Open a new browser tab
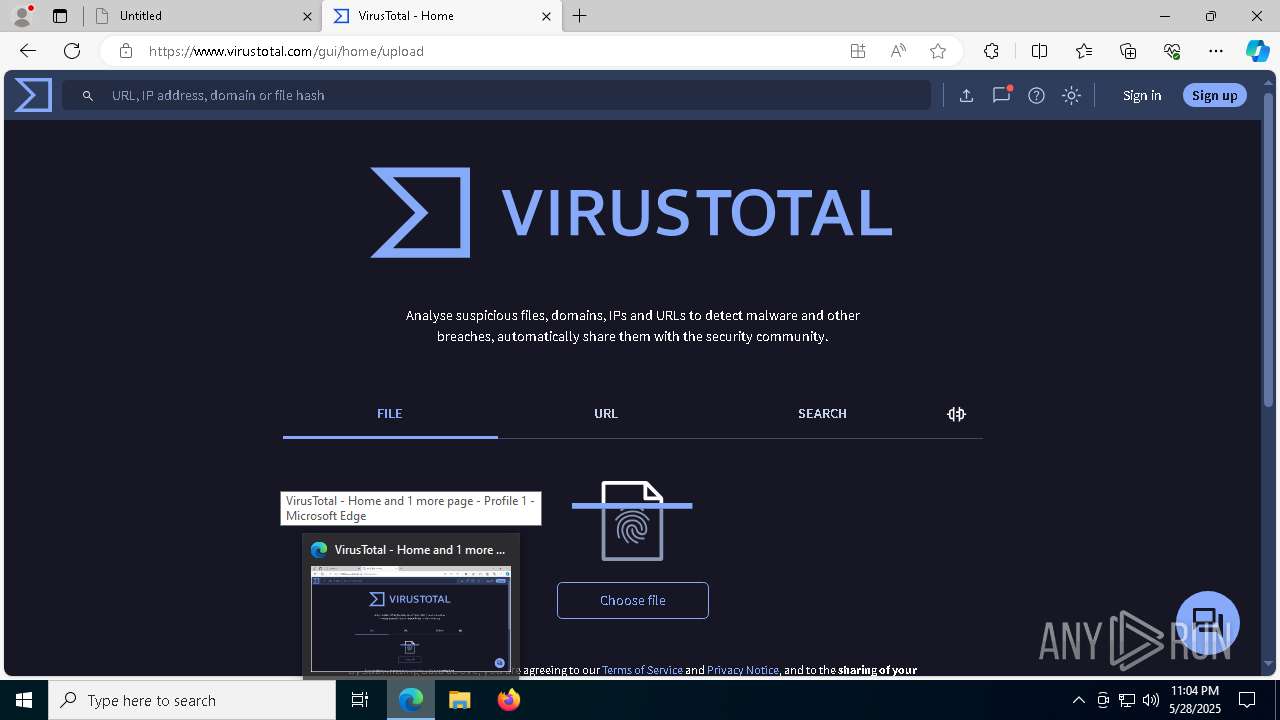Image resolution: width=1280 pixels, height=720 pixels. coord(580,16)
